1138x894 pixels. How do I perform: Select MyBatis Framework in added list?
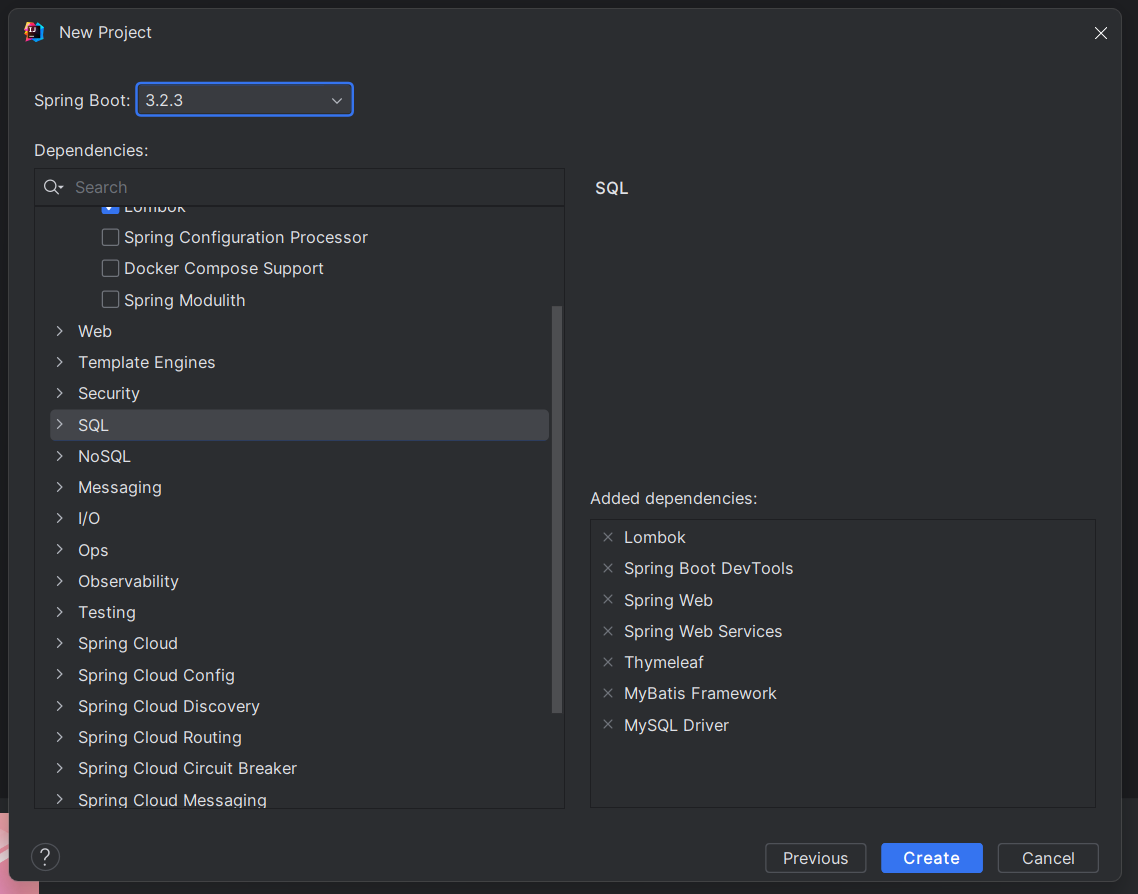(x=700, y=694)
